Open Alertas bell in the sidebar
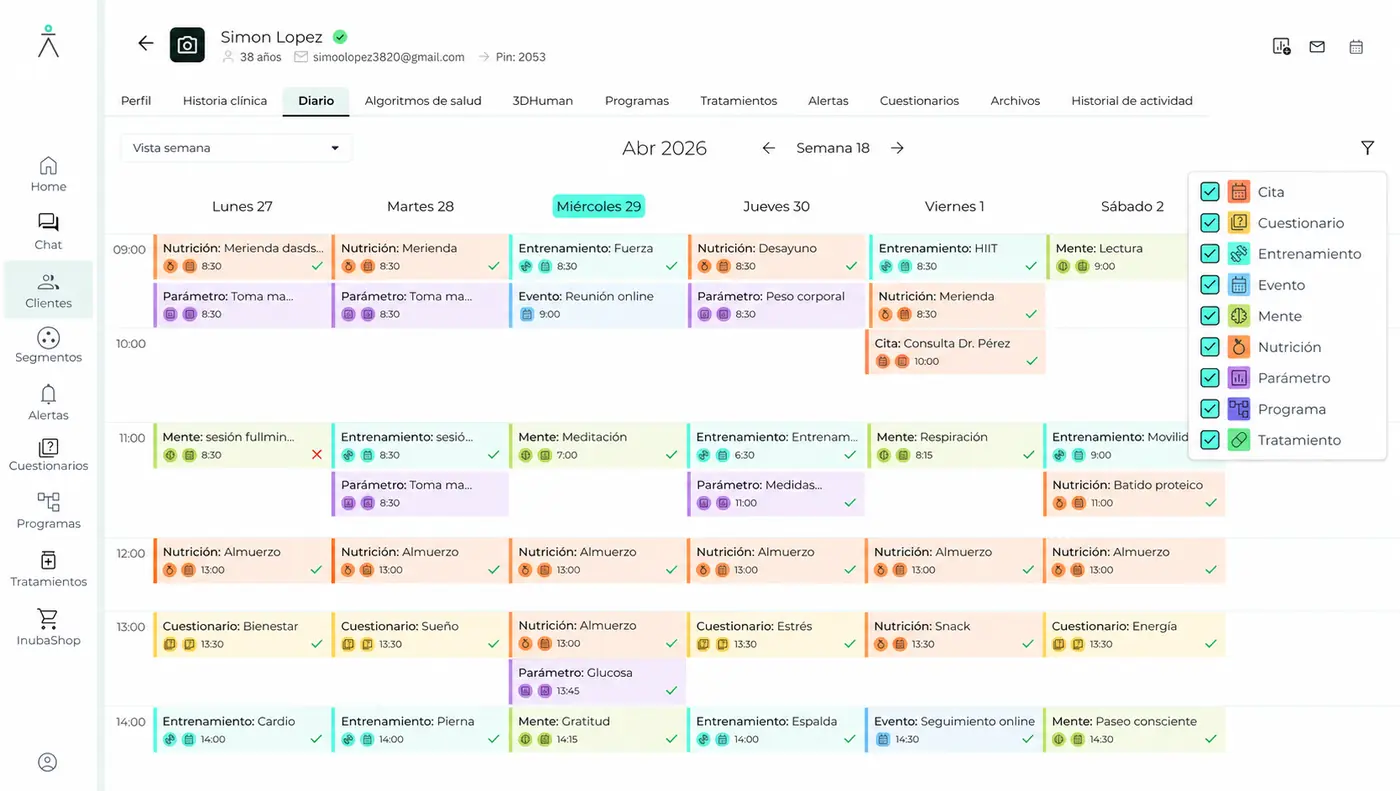1400x791 pixels. 48,403
